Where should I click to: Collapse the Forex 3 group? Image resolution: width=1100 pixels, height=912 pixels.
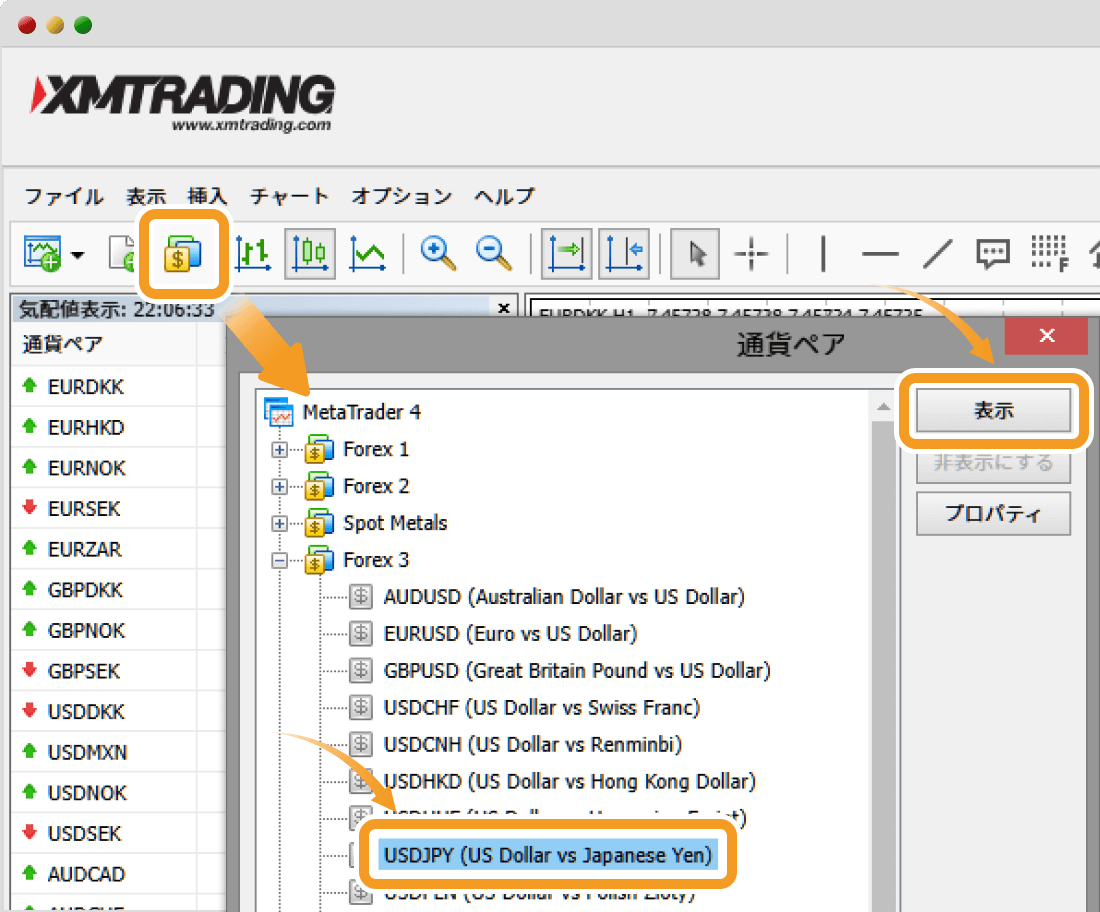coord(279,561)
